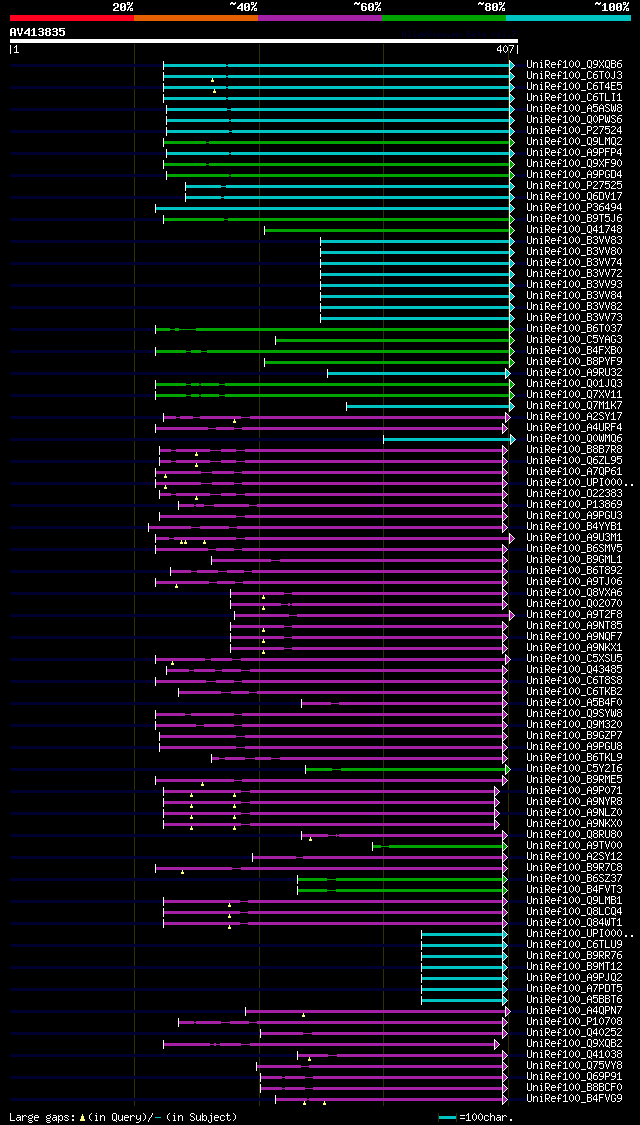Select the UniRef100_B6T037 label

click(574, 329)
